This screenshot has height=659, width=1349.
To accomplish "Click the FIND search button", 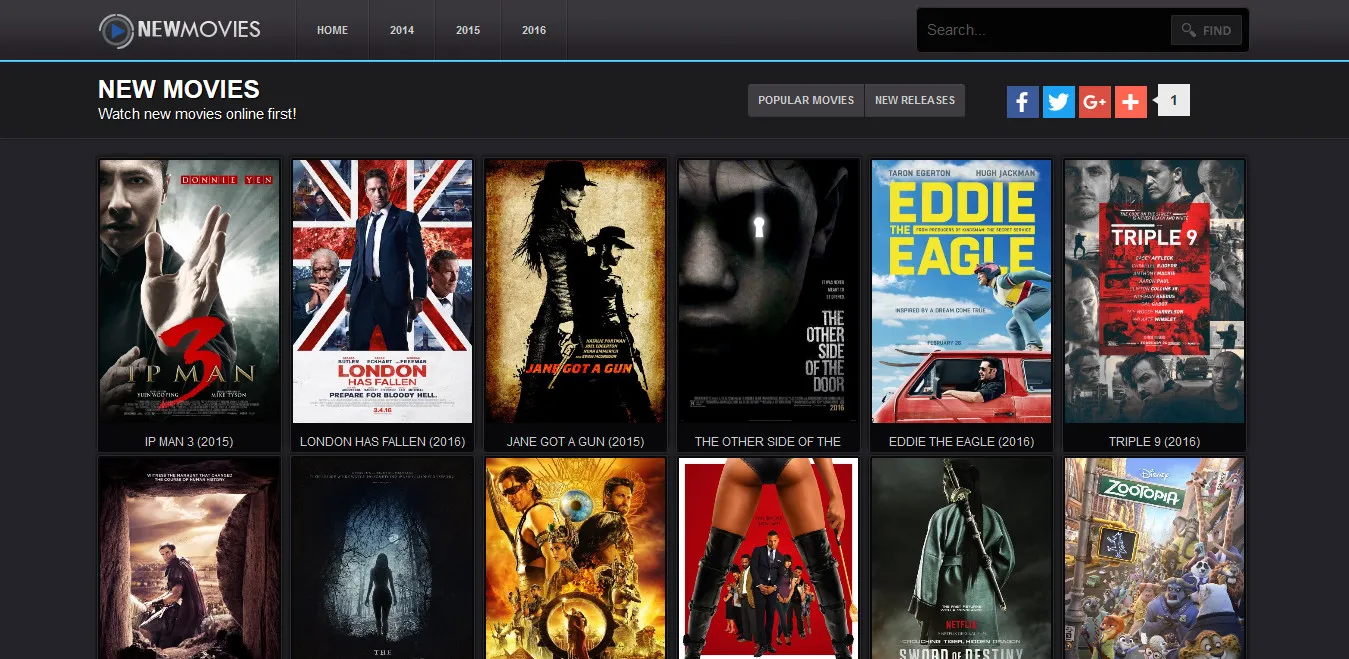I will (1206, 30).
